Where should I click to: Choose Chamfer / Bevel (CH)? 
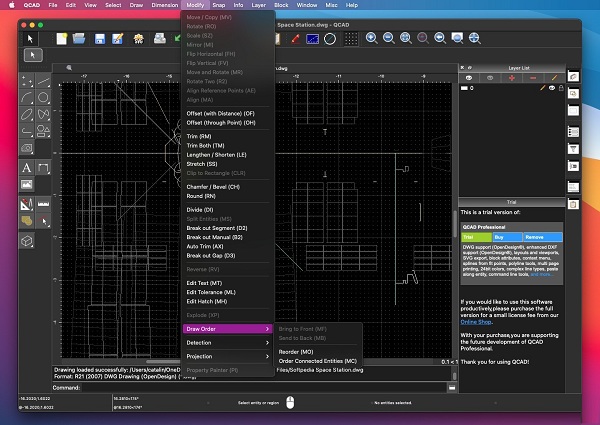[x=227, y=187]
